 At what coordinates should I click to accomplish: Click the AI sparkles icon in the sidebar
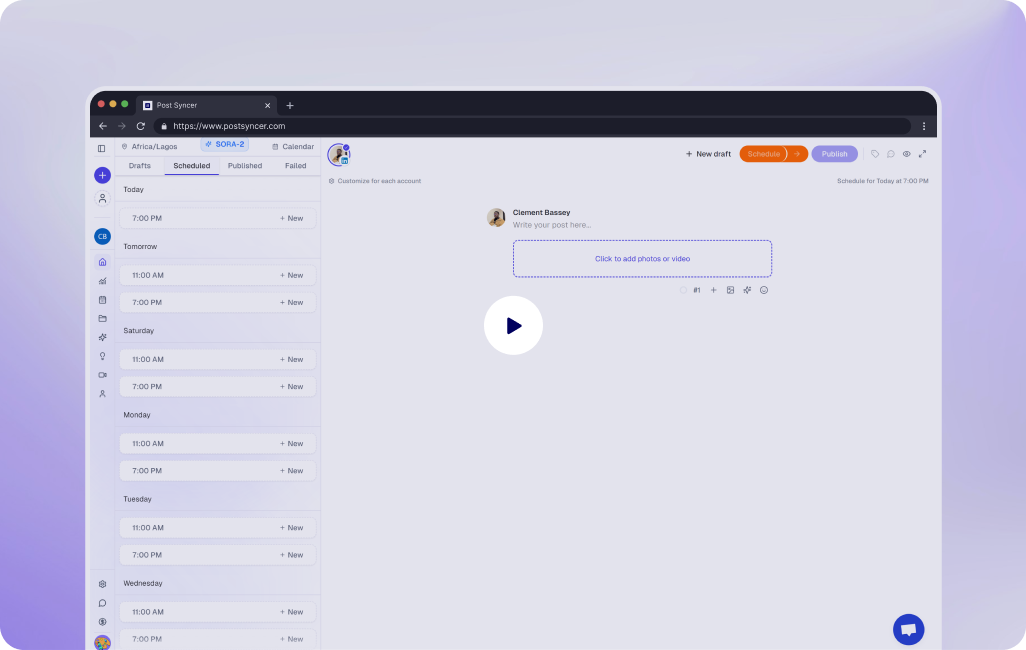pos(102,337)
